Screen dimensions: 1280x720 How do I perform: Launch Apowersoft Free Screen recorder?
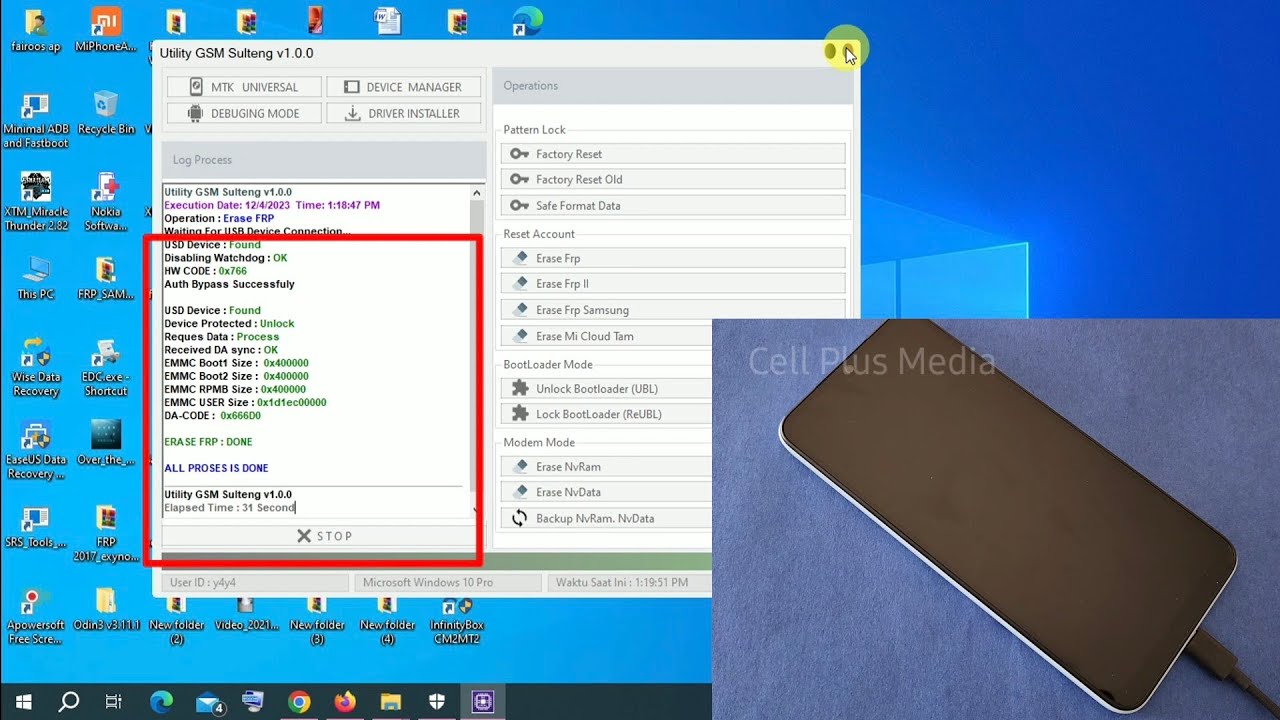36,616
